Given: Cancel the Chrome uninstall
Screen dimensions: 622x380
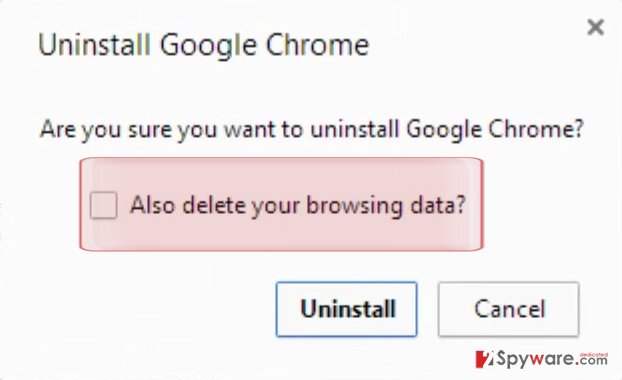Looking at the screenshot, I should [x=509, y=309].
